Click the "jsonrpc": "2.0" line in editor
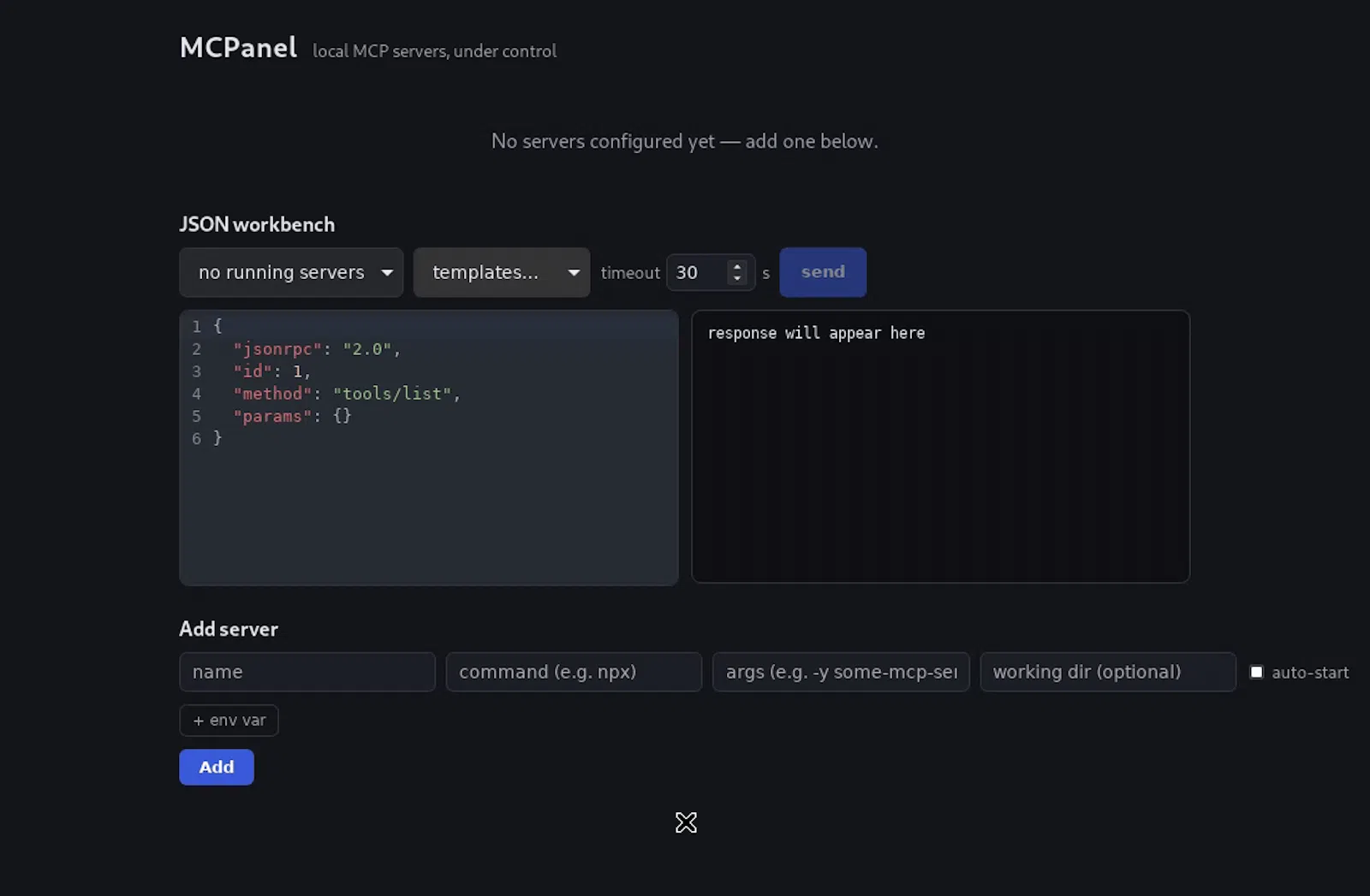This screenshot has height=896, width=1370. [317, 349]
